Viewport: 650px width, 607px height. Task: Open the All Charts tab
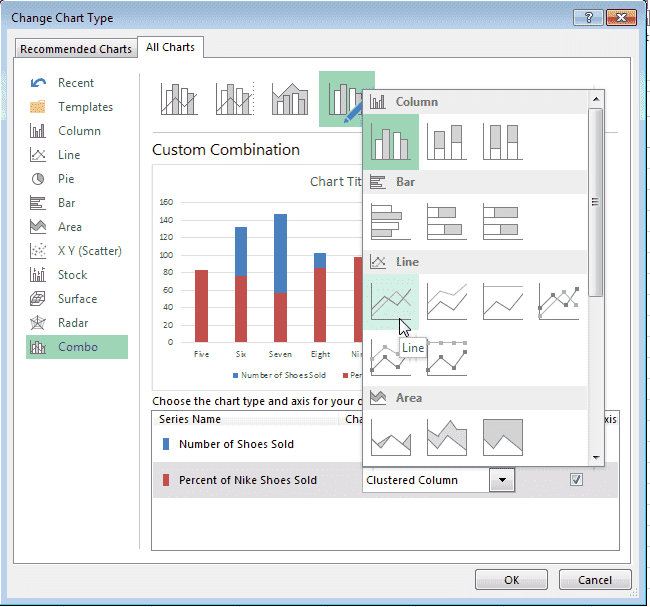click(x=171, y=47)
